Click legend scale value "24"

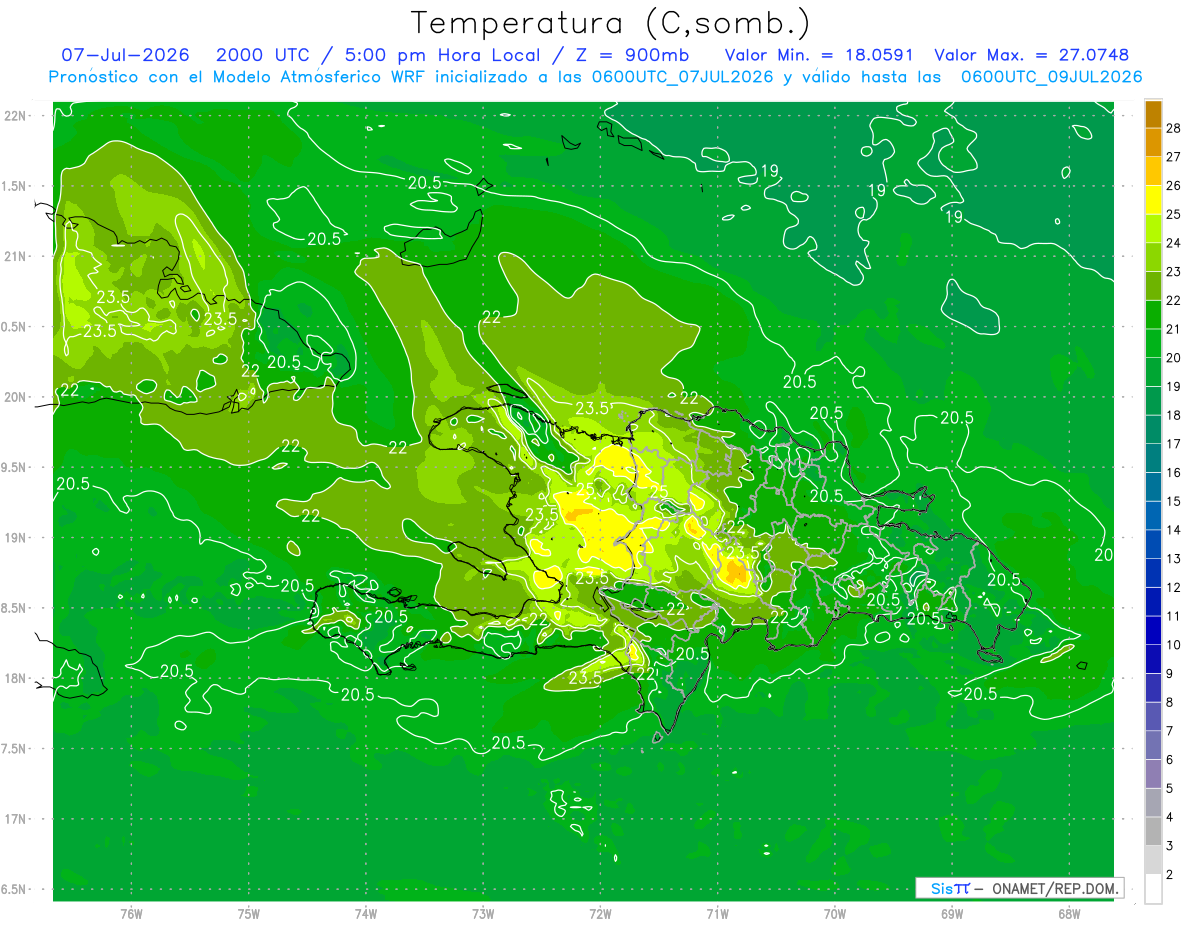coord(1174,243)
